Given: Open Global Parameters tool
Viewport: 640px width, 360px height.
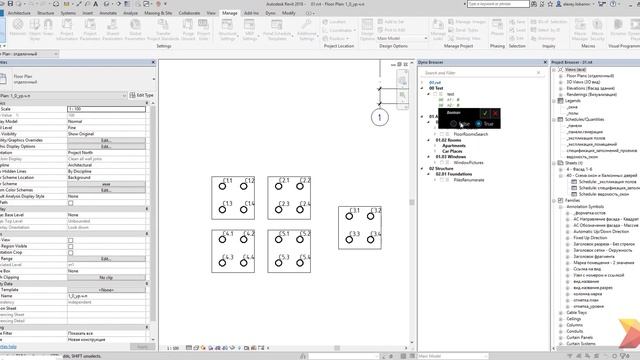Looking at the screenshot, I should point(135,29).
